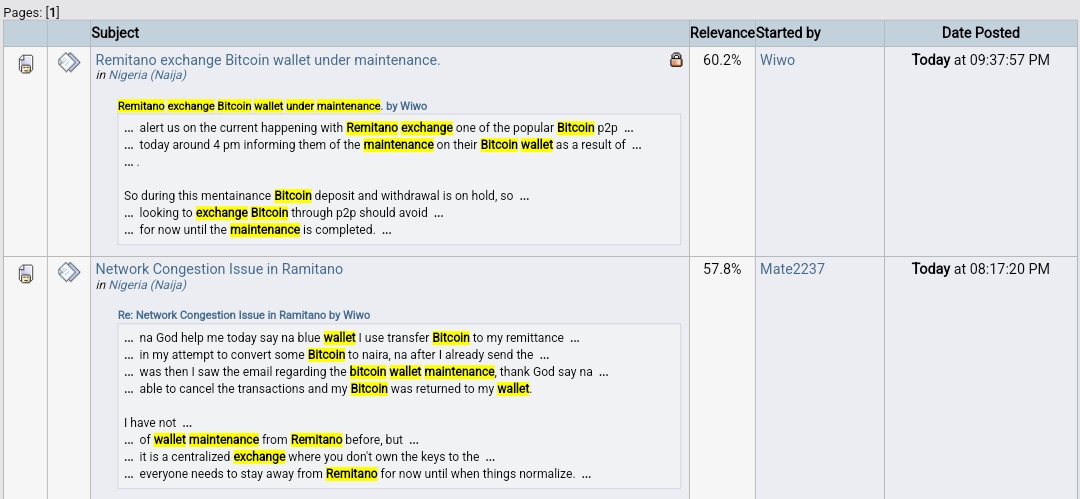The width and height of the screenshot is (1080, 499).
Task: View Mate2237's user profile
Action: (x=792, y=269)
